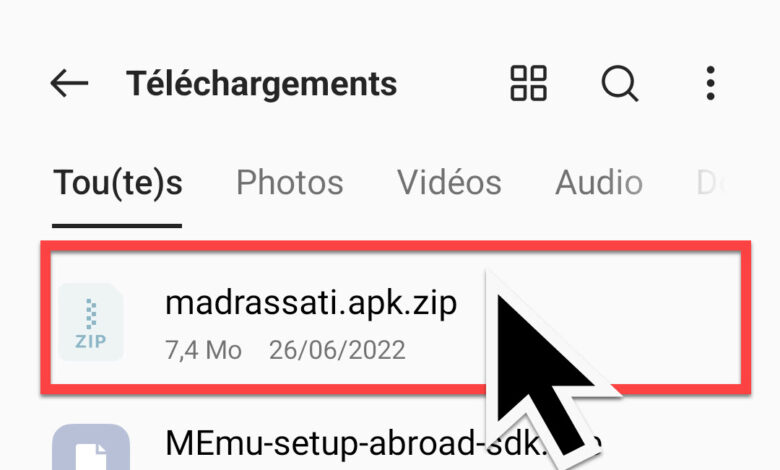Tap the white document glyph in MEmu icon
Screen dimensions: 780x470
tap(91, 457)
